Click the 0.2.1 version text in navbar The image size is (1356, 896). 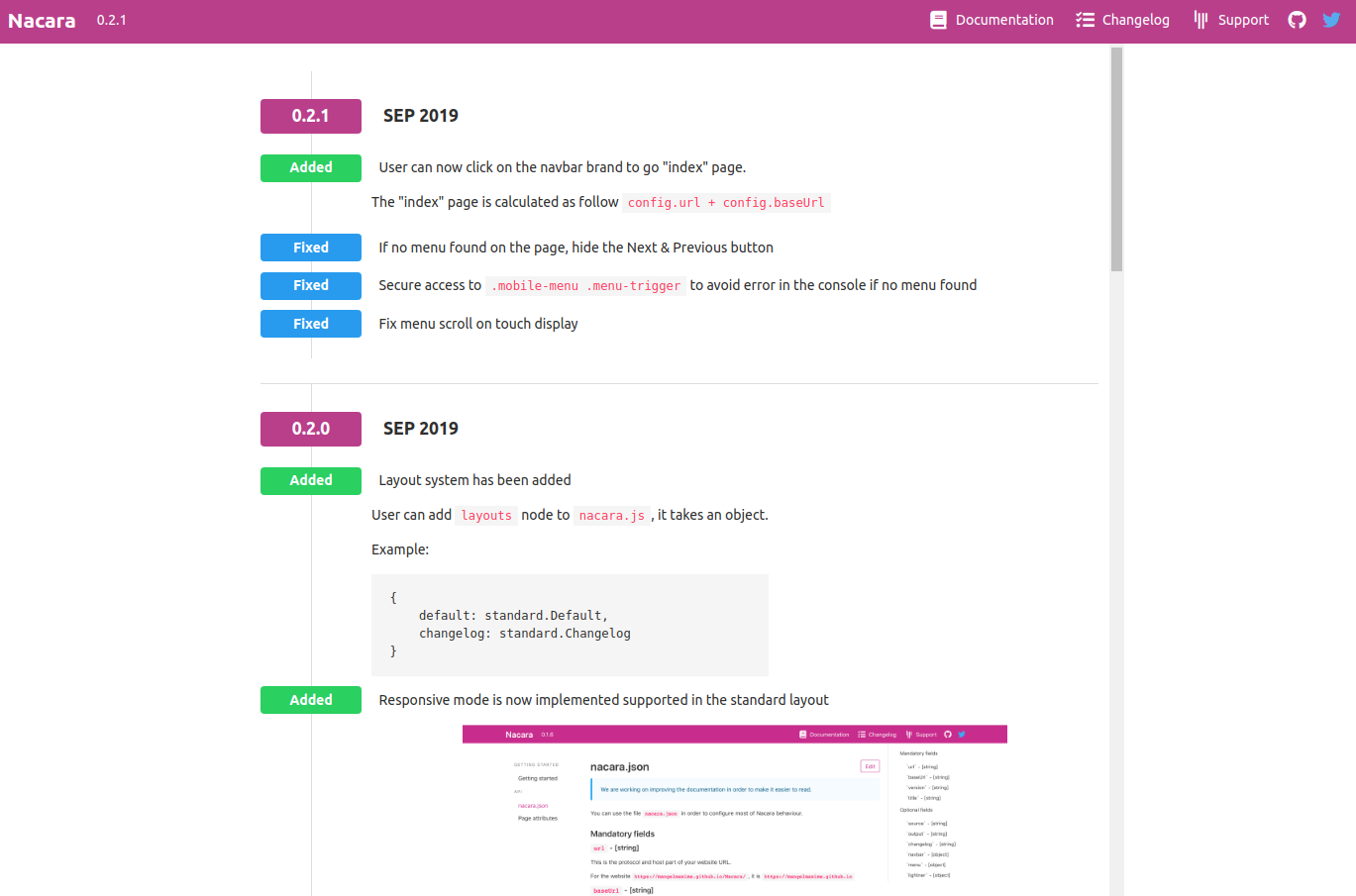pos(111,20)
